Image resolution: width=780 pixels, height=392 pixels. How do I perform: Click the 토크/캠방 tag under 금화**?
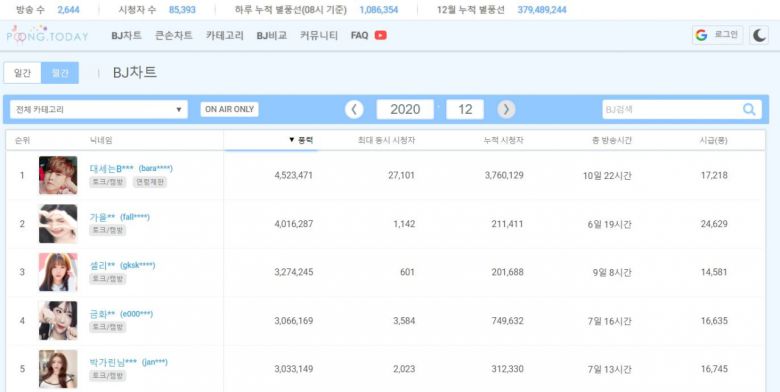[x=107, y=327]
